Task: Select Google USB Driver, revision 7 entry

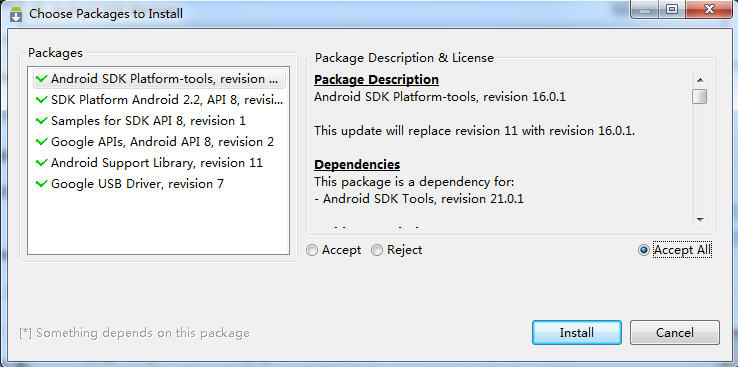Action: 159,184
